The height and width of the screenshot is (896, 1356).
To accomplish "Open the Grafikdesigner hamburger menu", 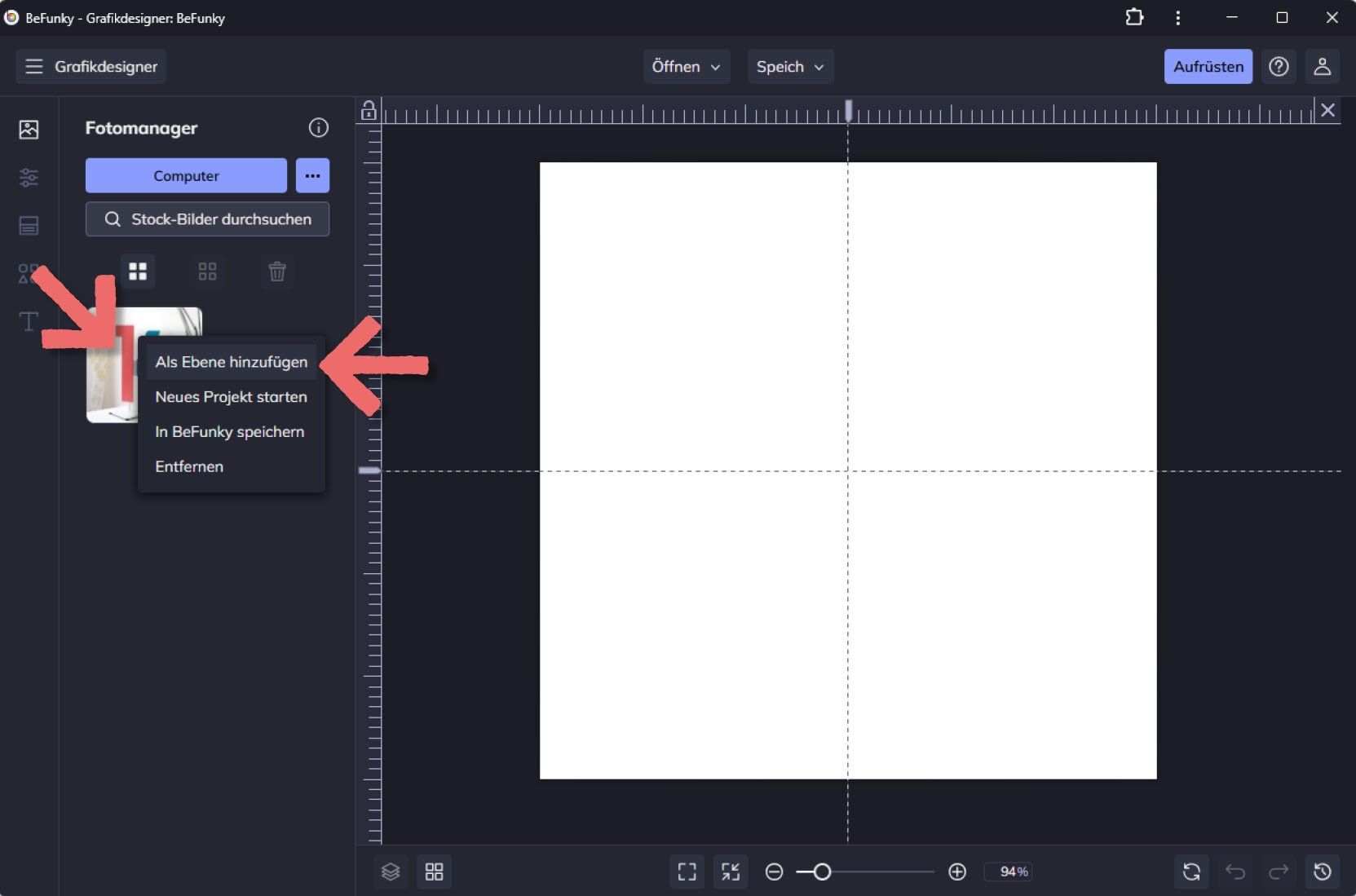I will (33, 66).
